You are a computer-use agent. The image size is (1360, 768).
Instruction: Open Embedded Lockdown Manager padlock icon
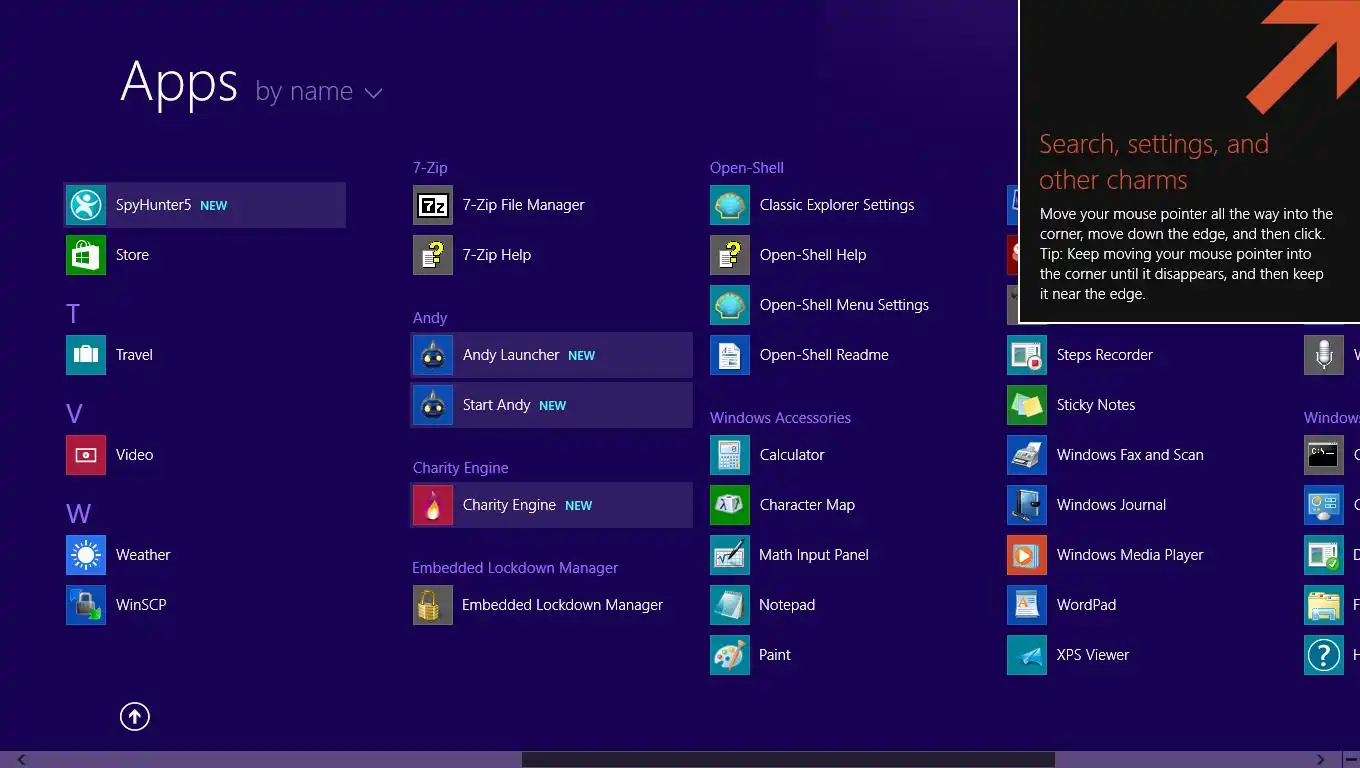[x=433, y=605]
